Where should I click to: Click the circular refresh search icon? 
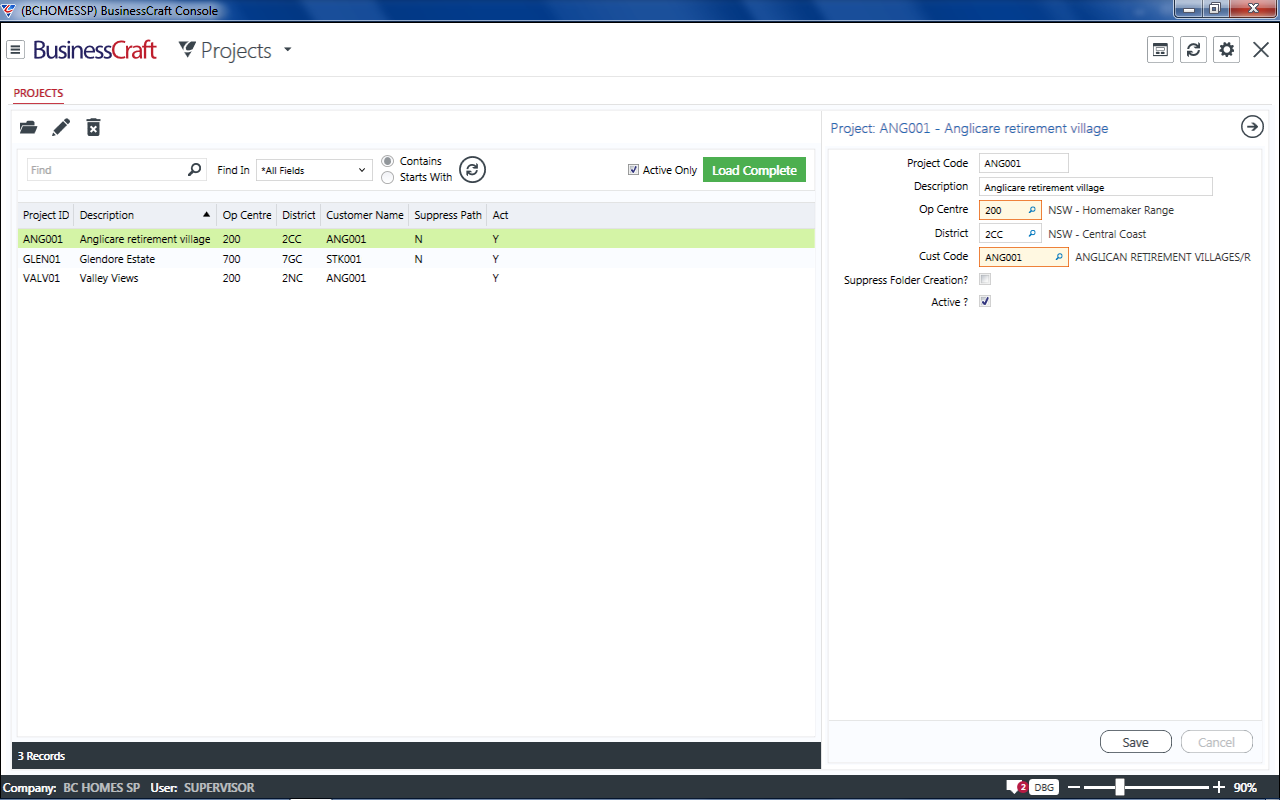(472, 170)
